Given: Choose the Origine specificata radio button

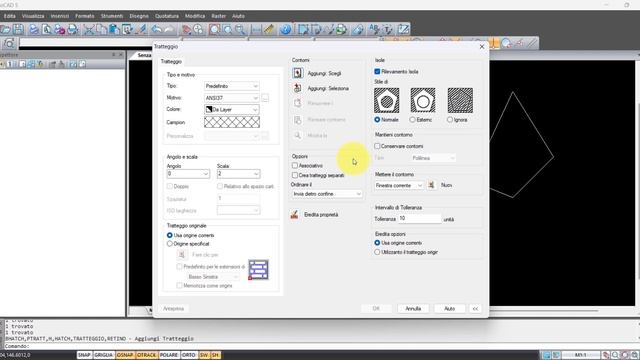Looking at the screenshot, I should coord(170,244).
